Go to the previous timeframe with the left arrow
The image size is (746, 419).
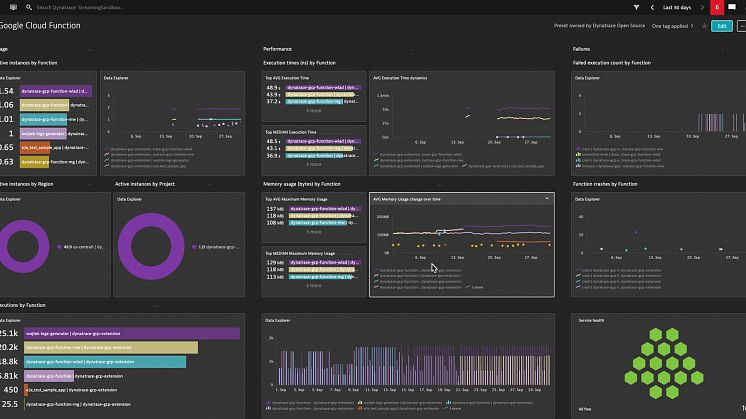[x=652, y=7]
